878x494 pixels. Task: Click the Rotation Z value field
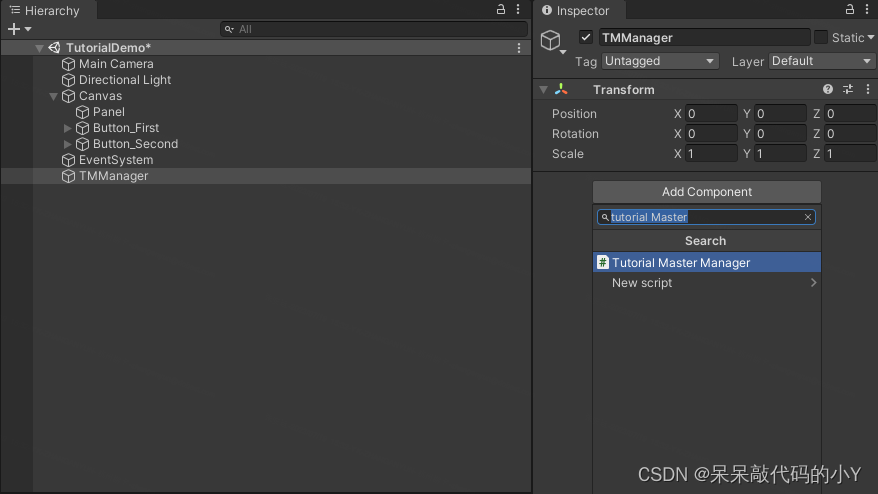click(850, 134)
